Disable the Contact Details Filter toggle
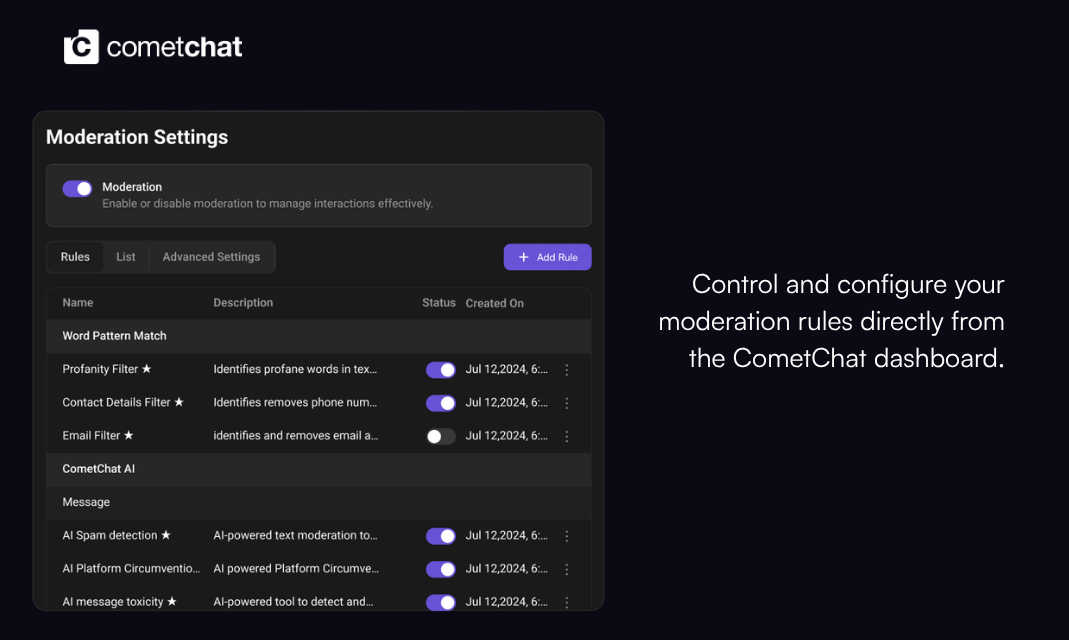The height and width of the screenshot is (640, 1069). coord(440,403)
